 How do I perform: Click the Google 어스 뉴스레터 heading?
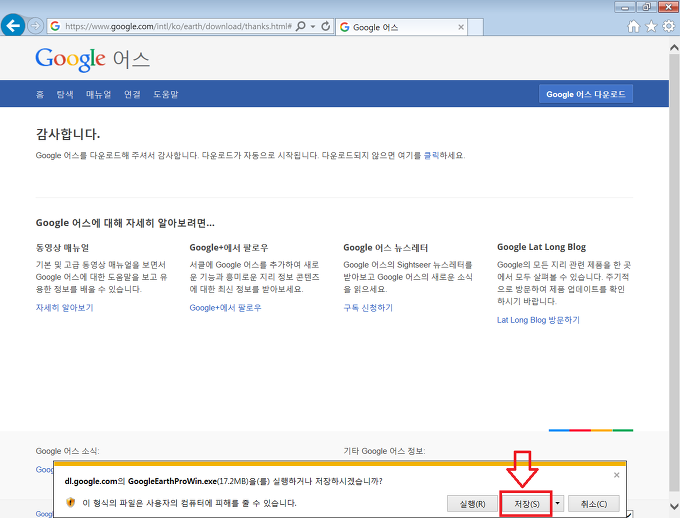point(386,248)
